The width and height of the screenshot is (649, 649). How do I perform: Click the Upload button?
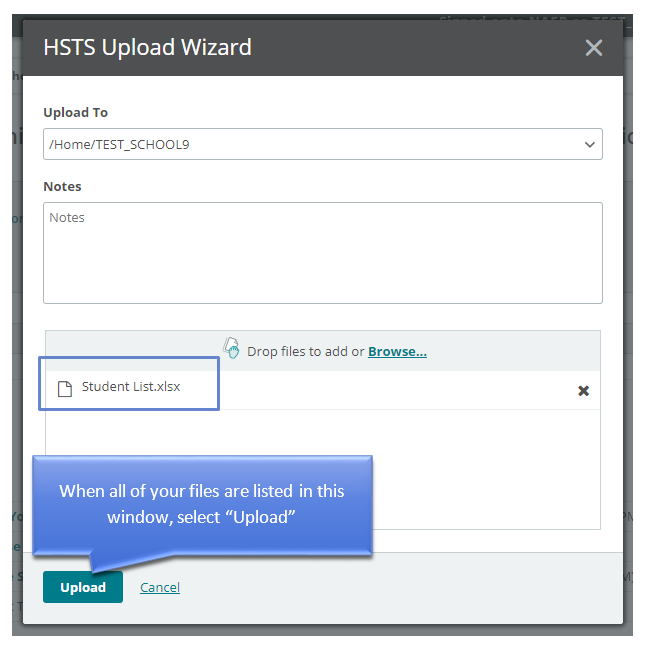pyautogui.click(x=83, y=587)
